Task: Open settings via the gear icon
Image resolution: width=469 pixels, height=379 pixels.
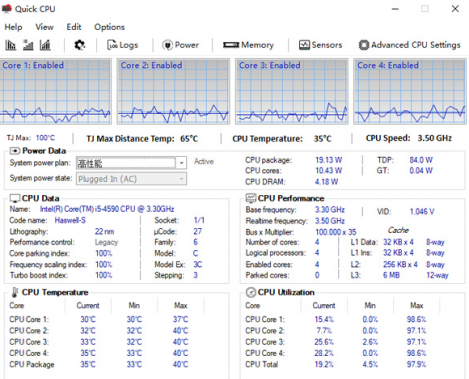Action: (79, 45)
